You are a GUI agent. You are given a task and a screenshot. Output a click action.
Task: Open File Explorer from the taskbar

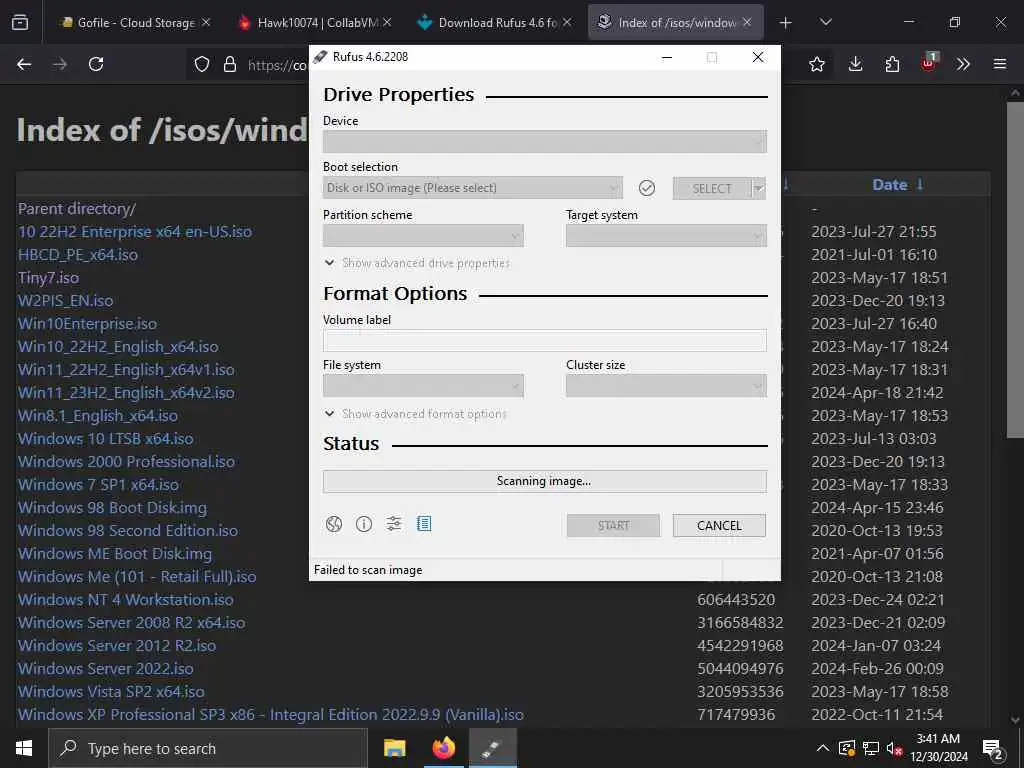[x=394, y=748]
